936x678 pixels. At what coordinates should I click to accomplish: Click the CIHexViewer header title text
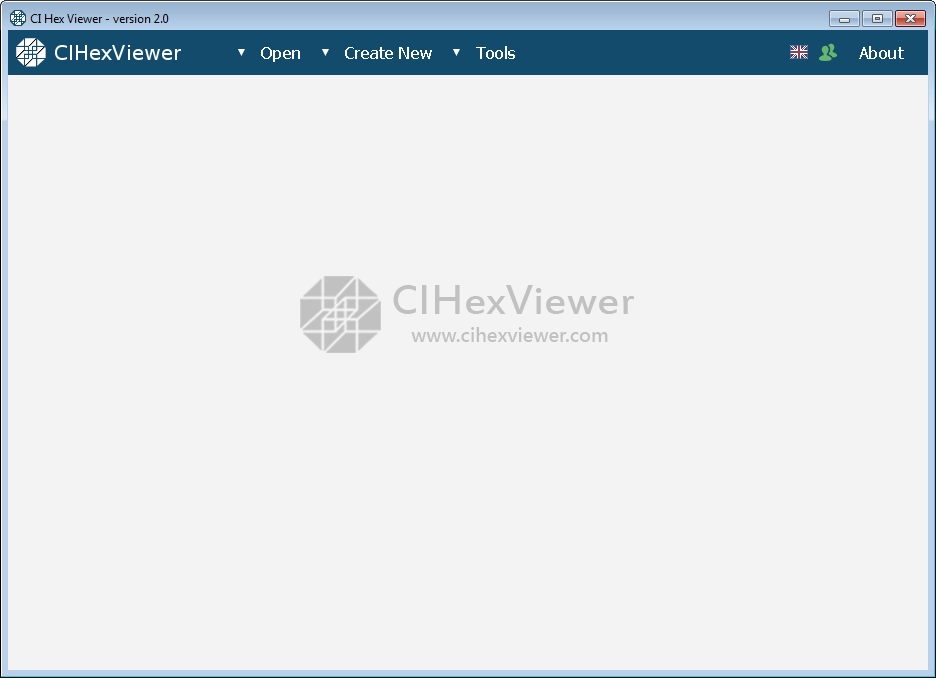(118, 53)
